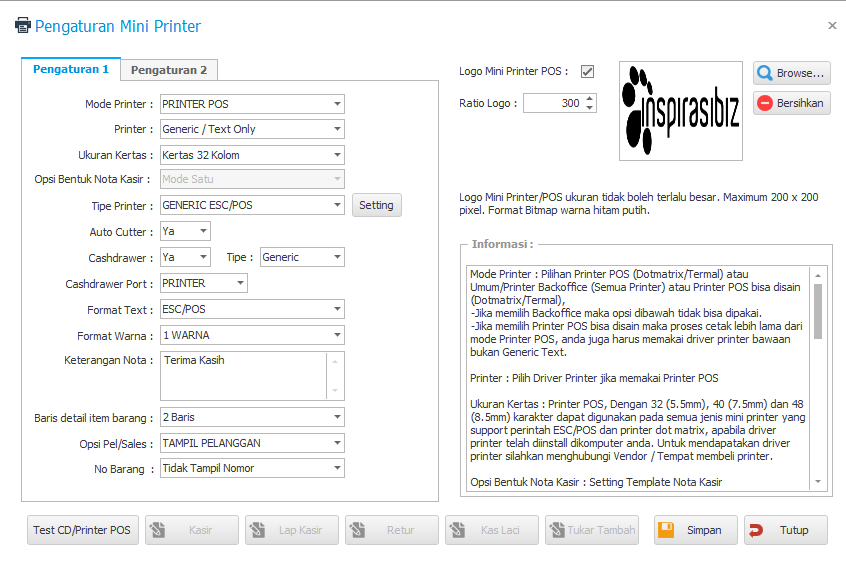Increase the Ratio Logo value
Image resolution: width=846 pixels, height=562 pixels.
pos(589,98)
